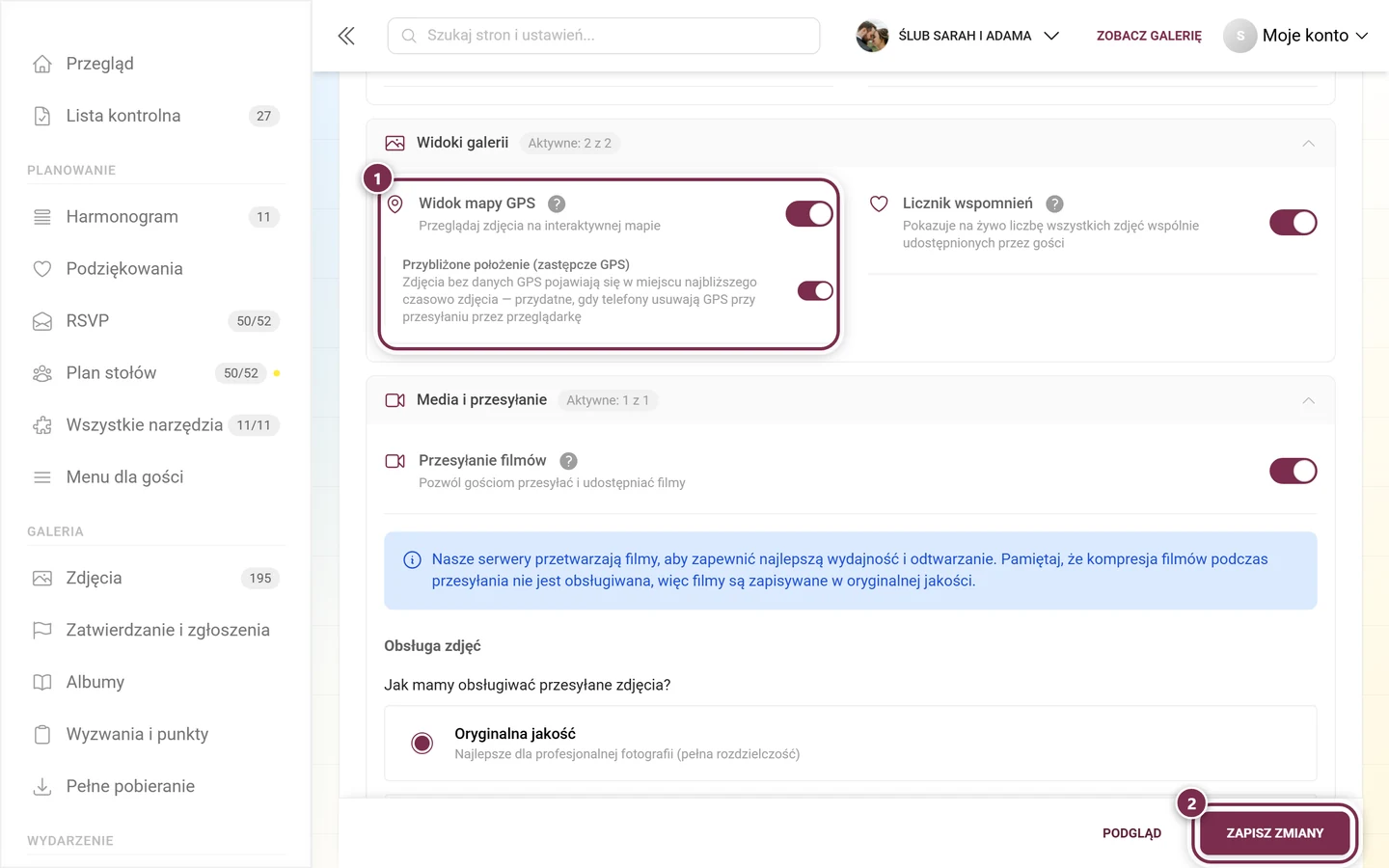Toggle off Licznik wspomnień
Image resolution: width=1389 pixels, height=868 pixels.
click(x=1293, y=222)
